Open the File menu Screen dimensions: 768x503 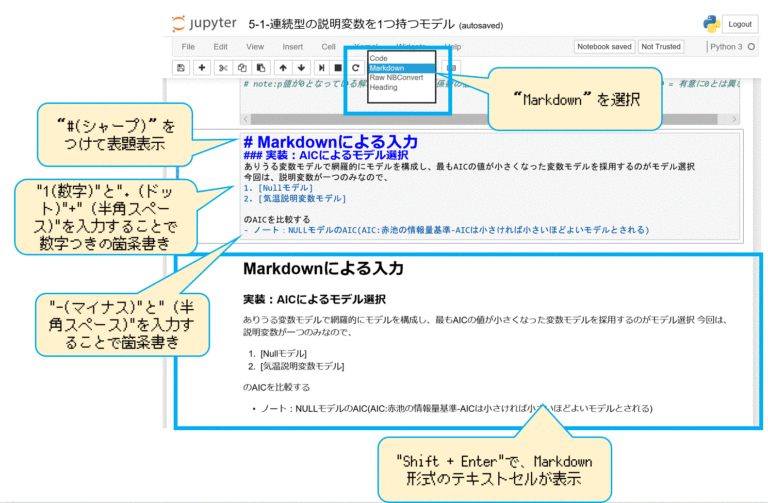click(x=187, y=47)
